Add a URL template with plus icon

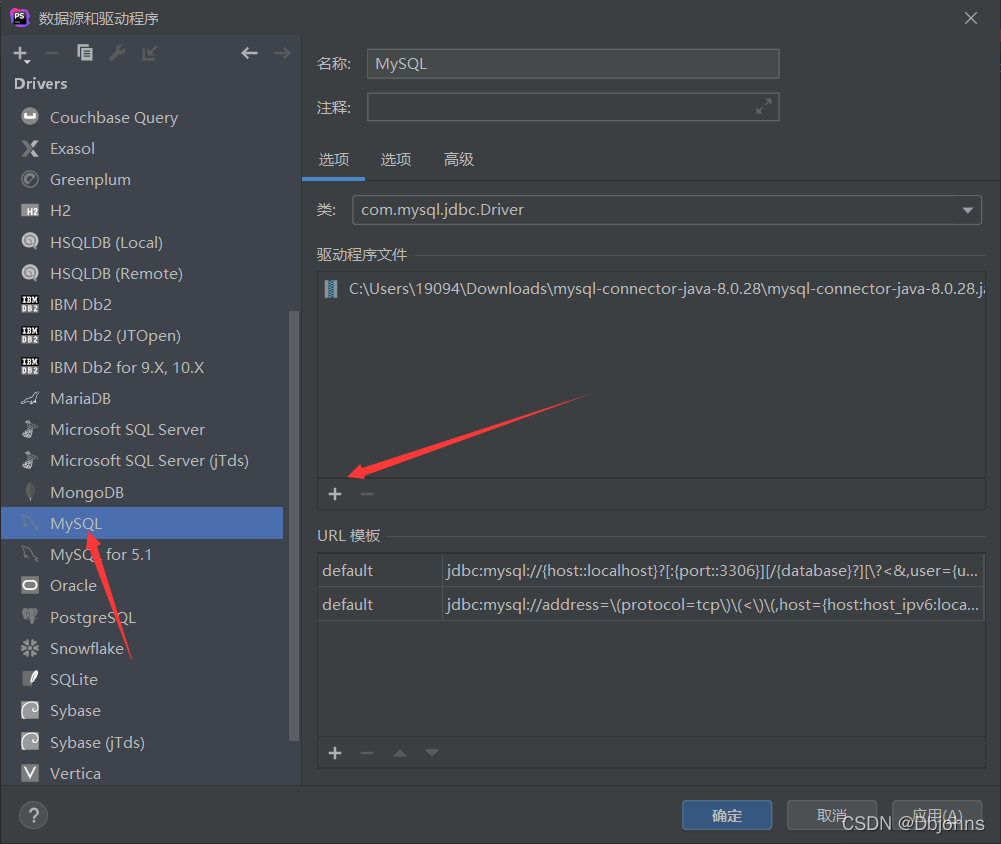click(335, 753)
